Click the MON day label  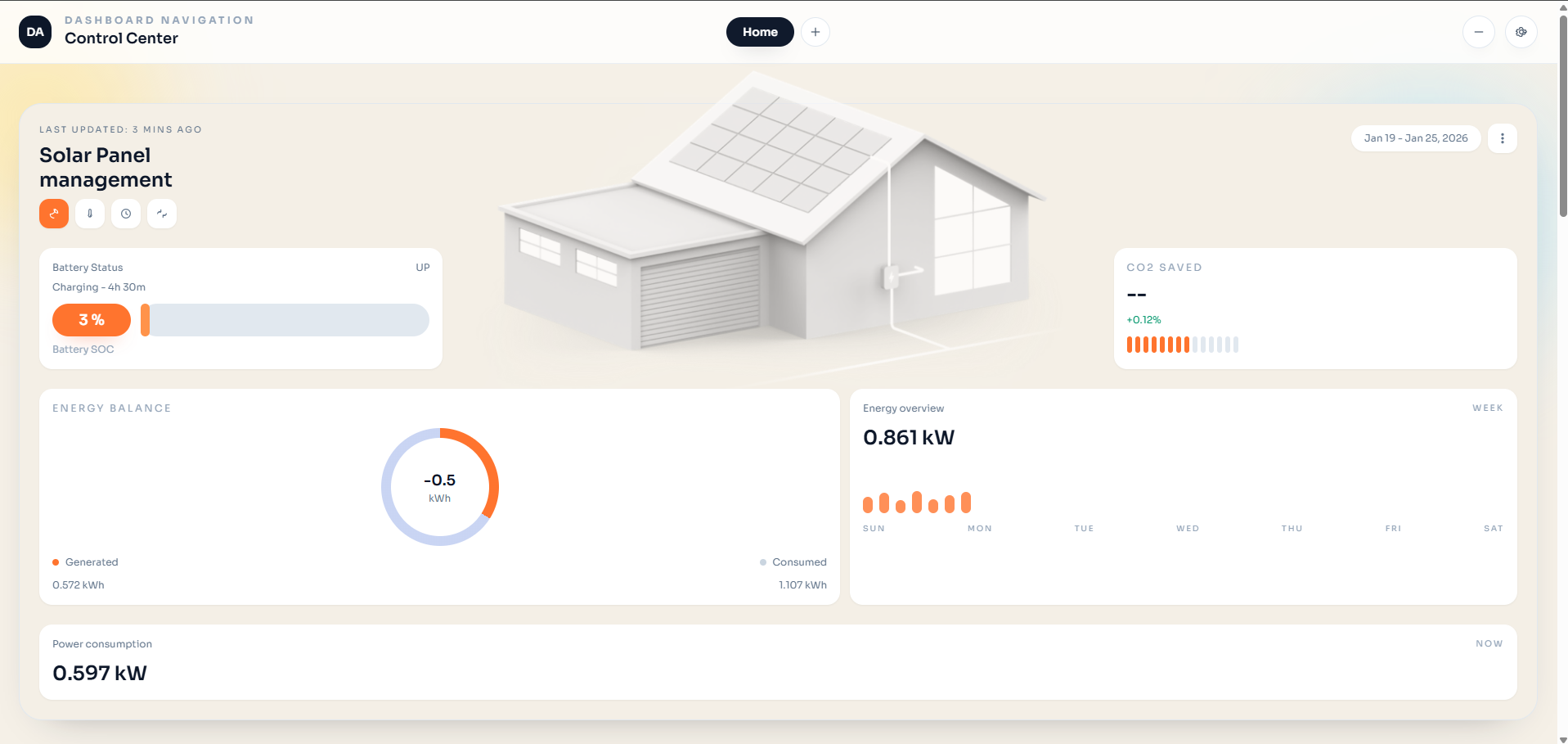point(980,529)
